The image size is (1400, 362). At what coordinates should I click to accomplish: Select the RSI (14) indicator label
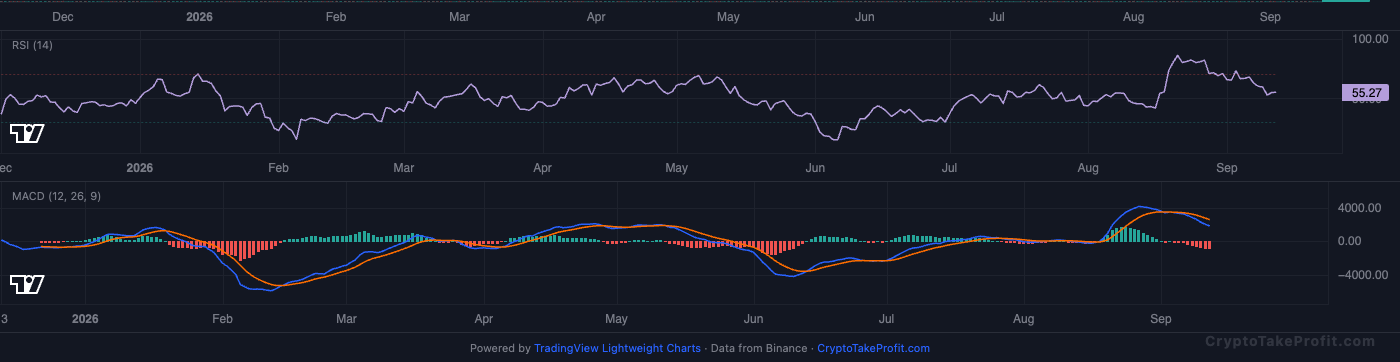(32, 46)
